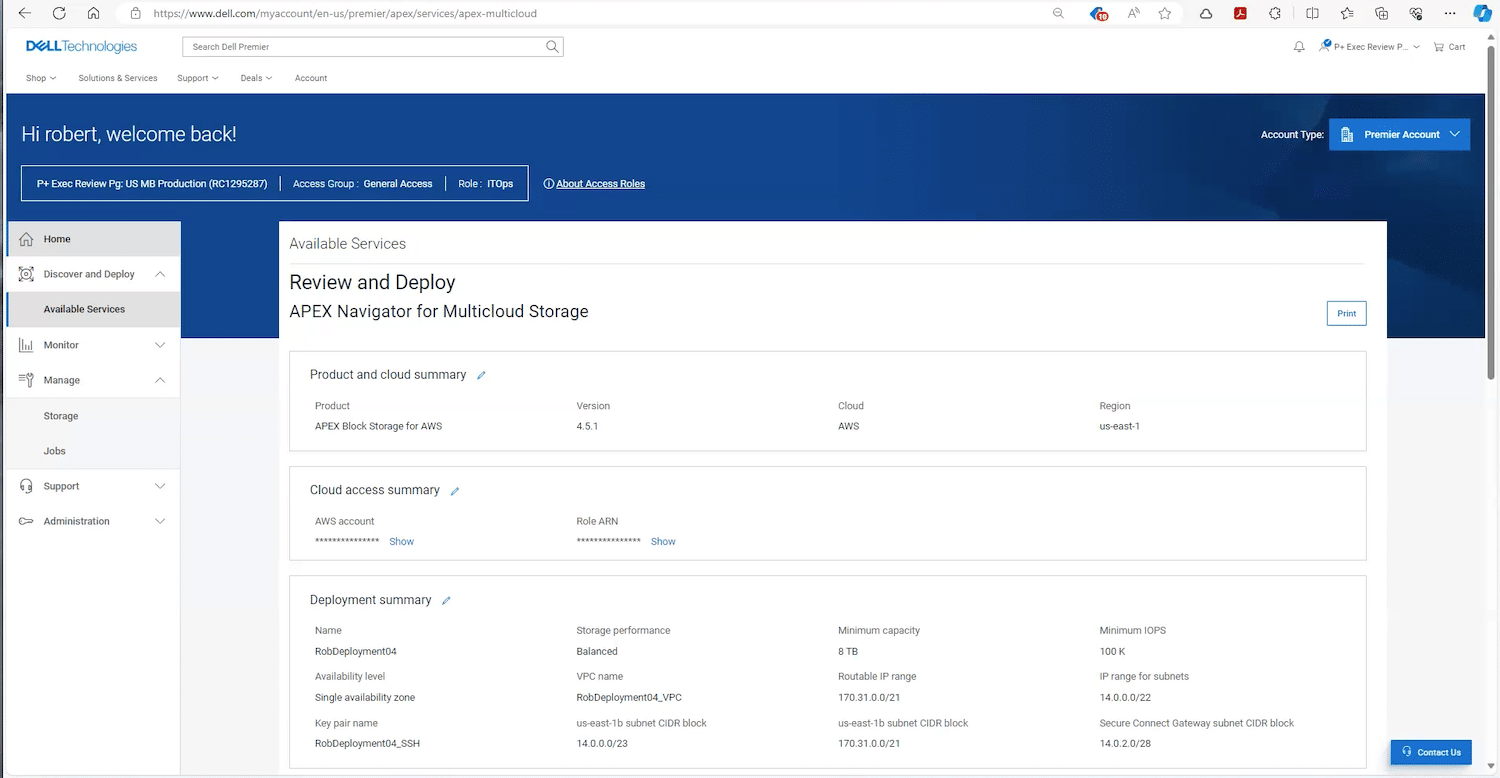Open the Account menu item
The height and width of the screenshot is (778, 1500).
coord(311,78)
